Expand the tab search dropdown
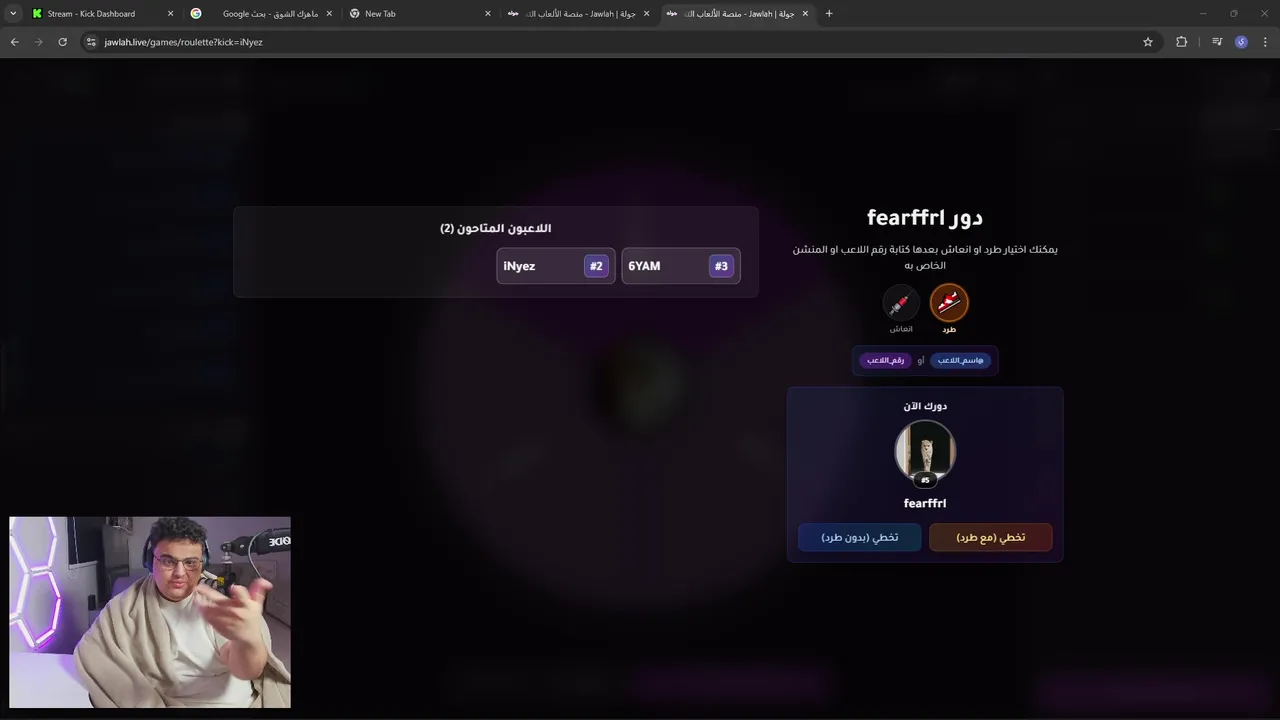Screen dimensions: 1280x720 (x=13, y=14)
